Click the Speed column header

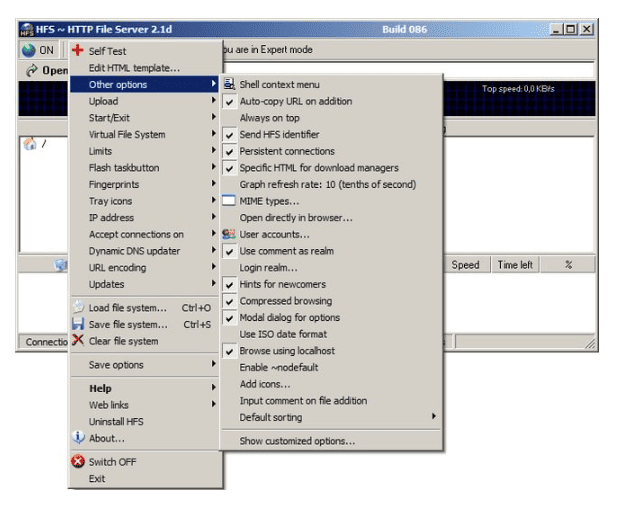click(466, 265)
